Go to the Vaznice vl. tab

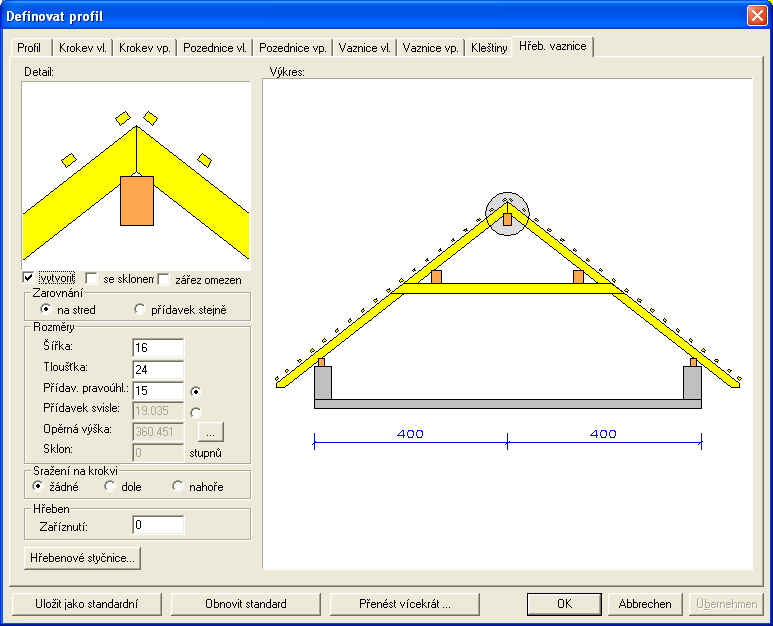point(364,48)
